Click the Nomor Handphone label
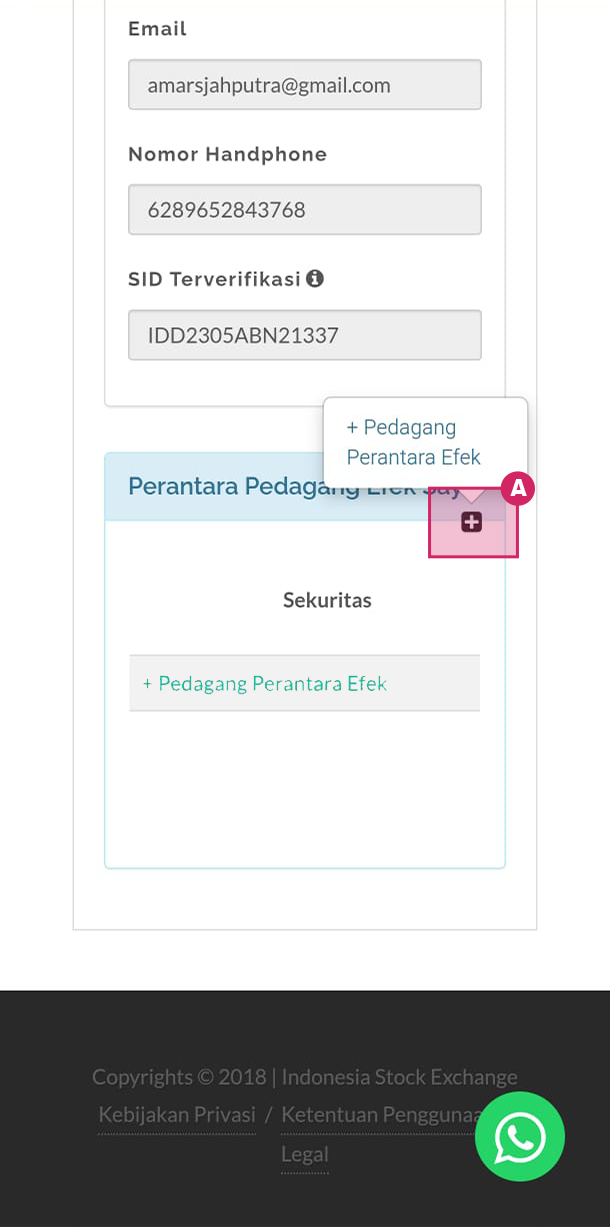 coord(227,154)
